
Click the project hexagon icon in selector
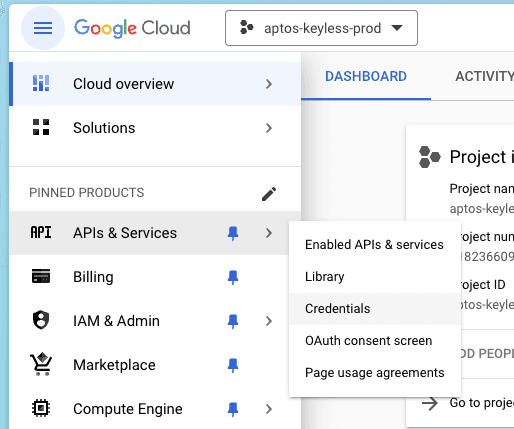(247, 28)
